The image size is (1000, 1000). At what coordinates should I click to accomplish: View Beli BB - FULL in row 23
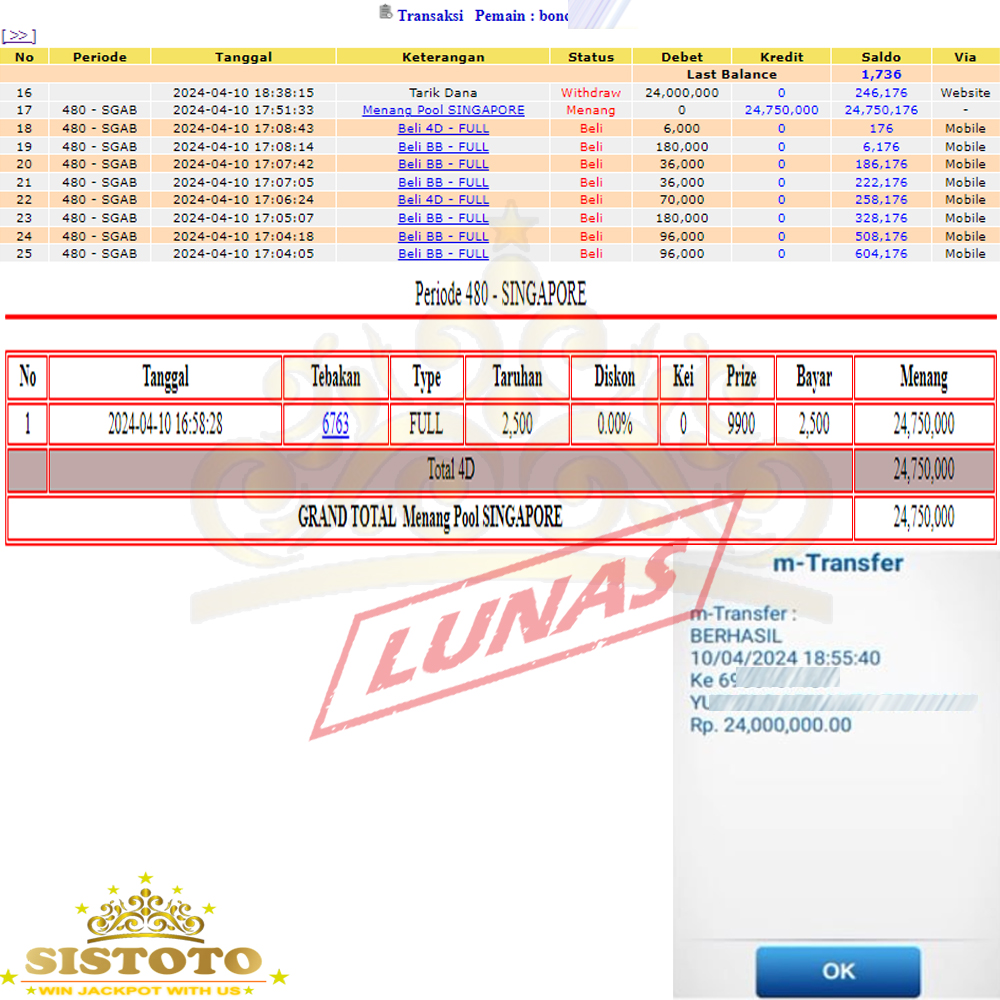tap(443, 218)
